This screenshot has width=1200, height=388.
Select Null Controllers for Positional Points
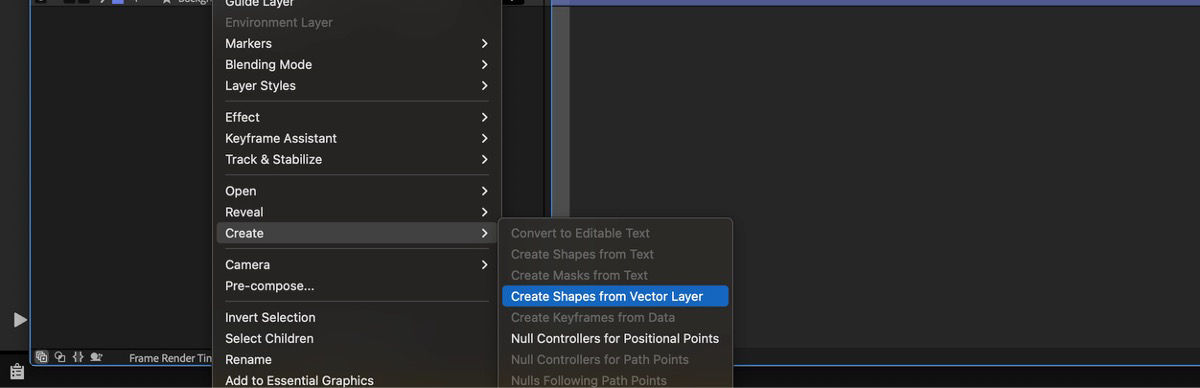click(x=615, y=338)
